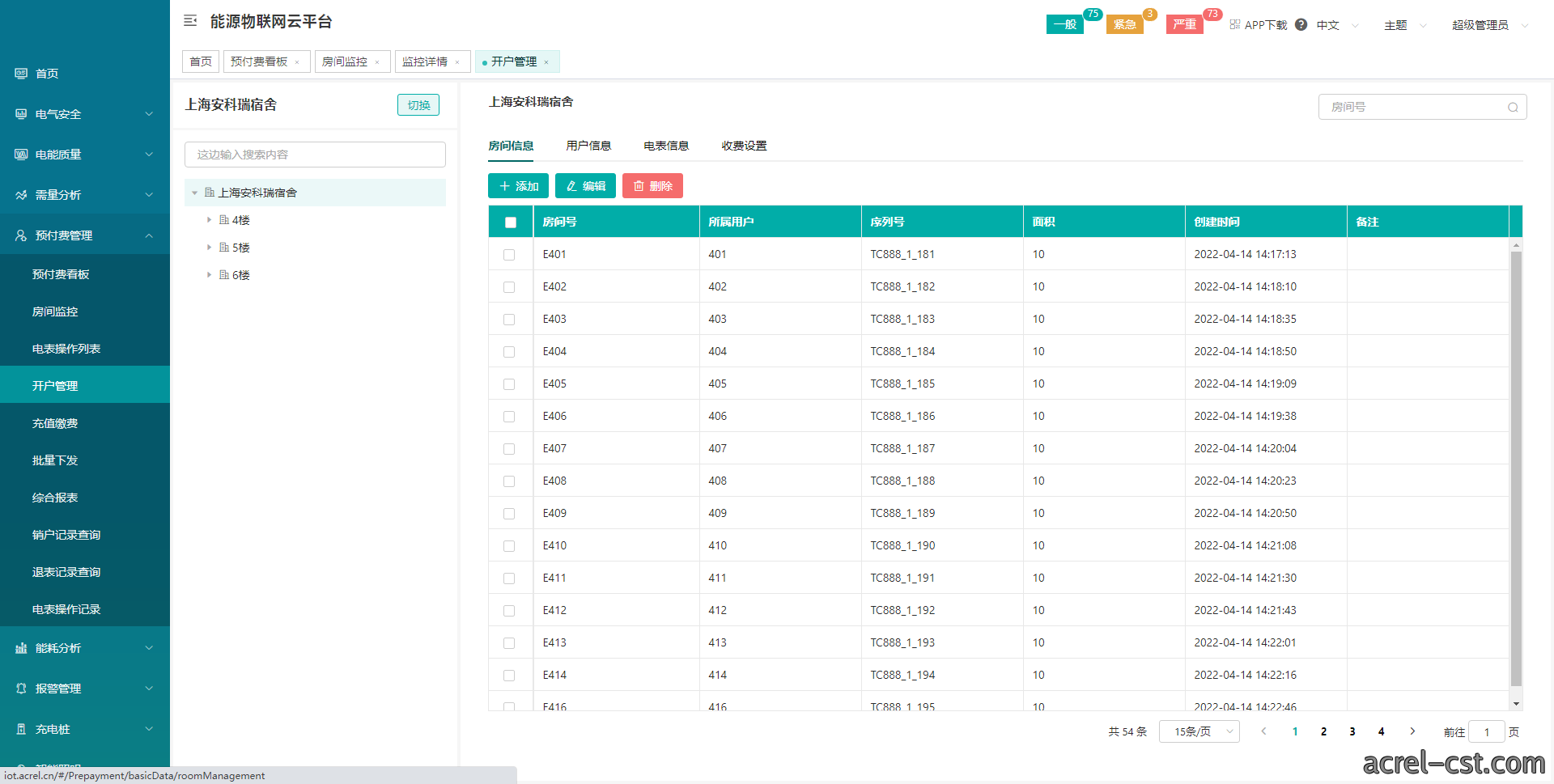Click the 切换 button

tap(418, 105)
